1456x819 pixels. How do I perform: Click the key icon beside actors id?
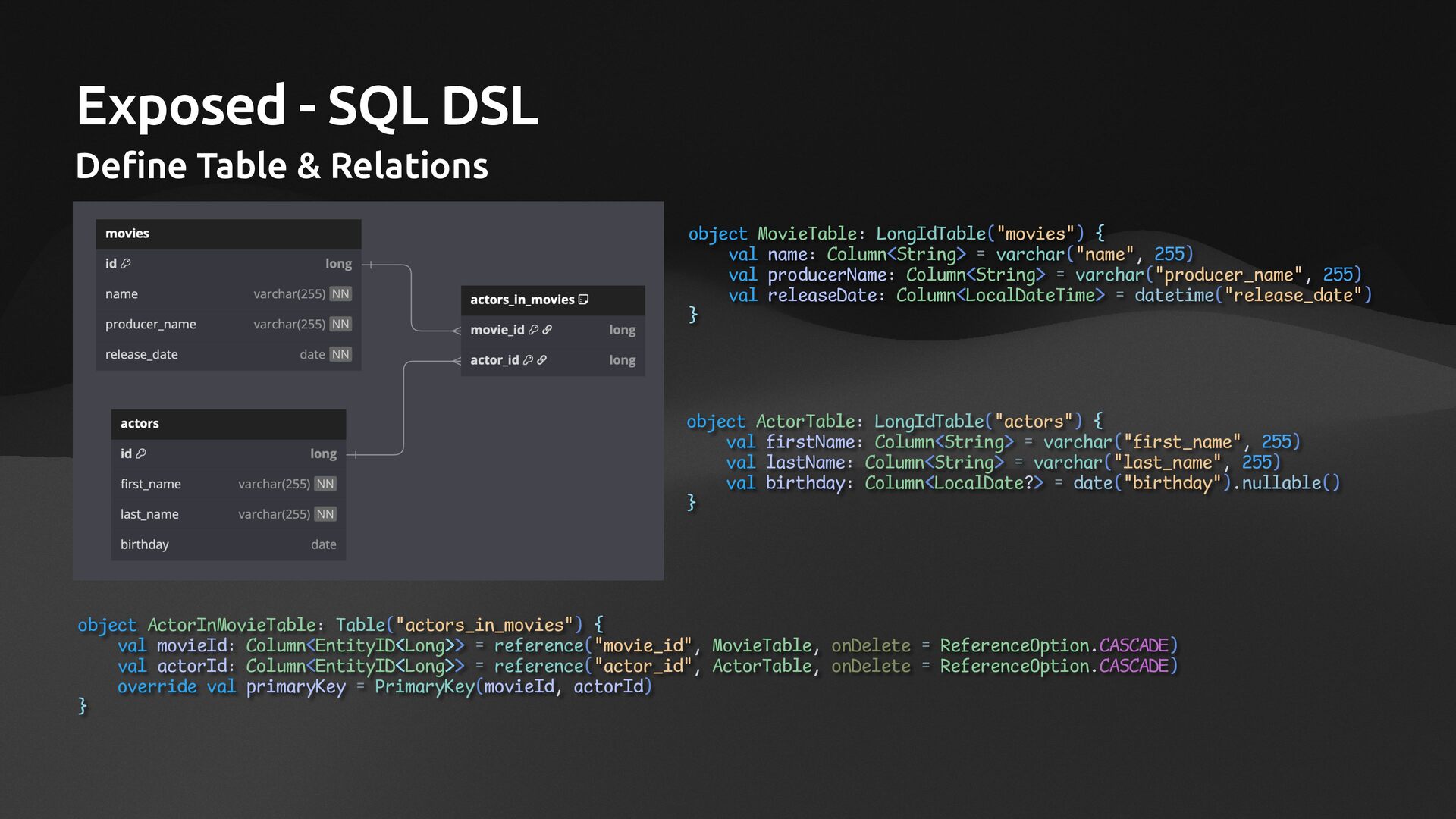pos(141,453)
